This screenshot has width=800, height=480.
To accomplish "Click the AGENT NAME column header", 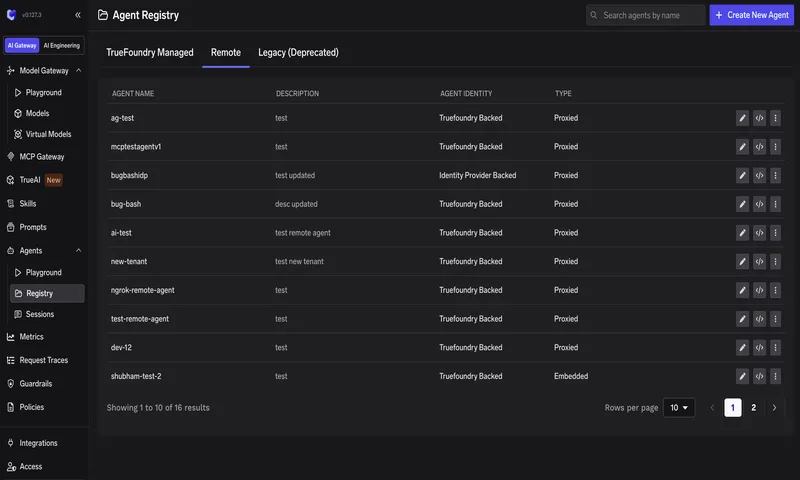I will coord(133,93).
